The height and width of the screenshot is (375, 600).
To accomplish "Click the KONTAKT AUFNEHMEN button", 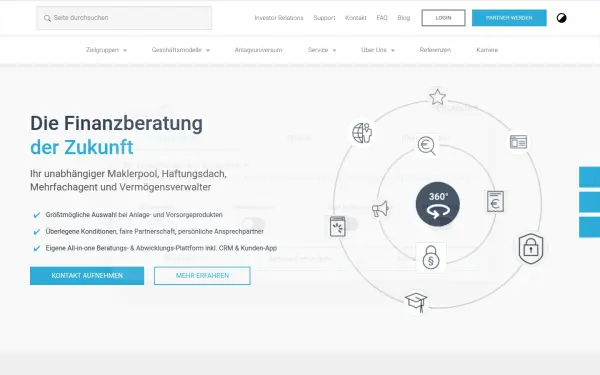I will [87, 276].
